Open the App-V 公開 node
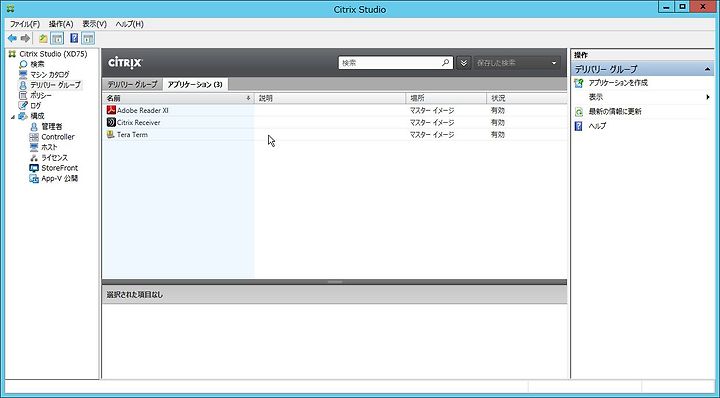 coord(60,179)
